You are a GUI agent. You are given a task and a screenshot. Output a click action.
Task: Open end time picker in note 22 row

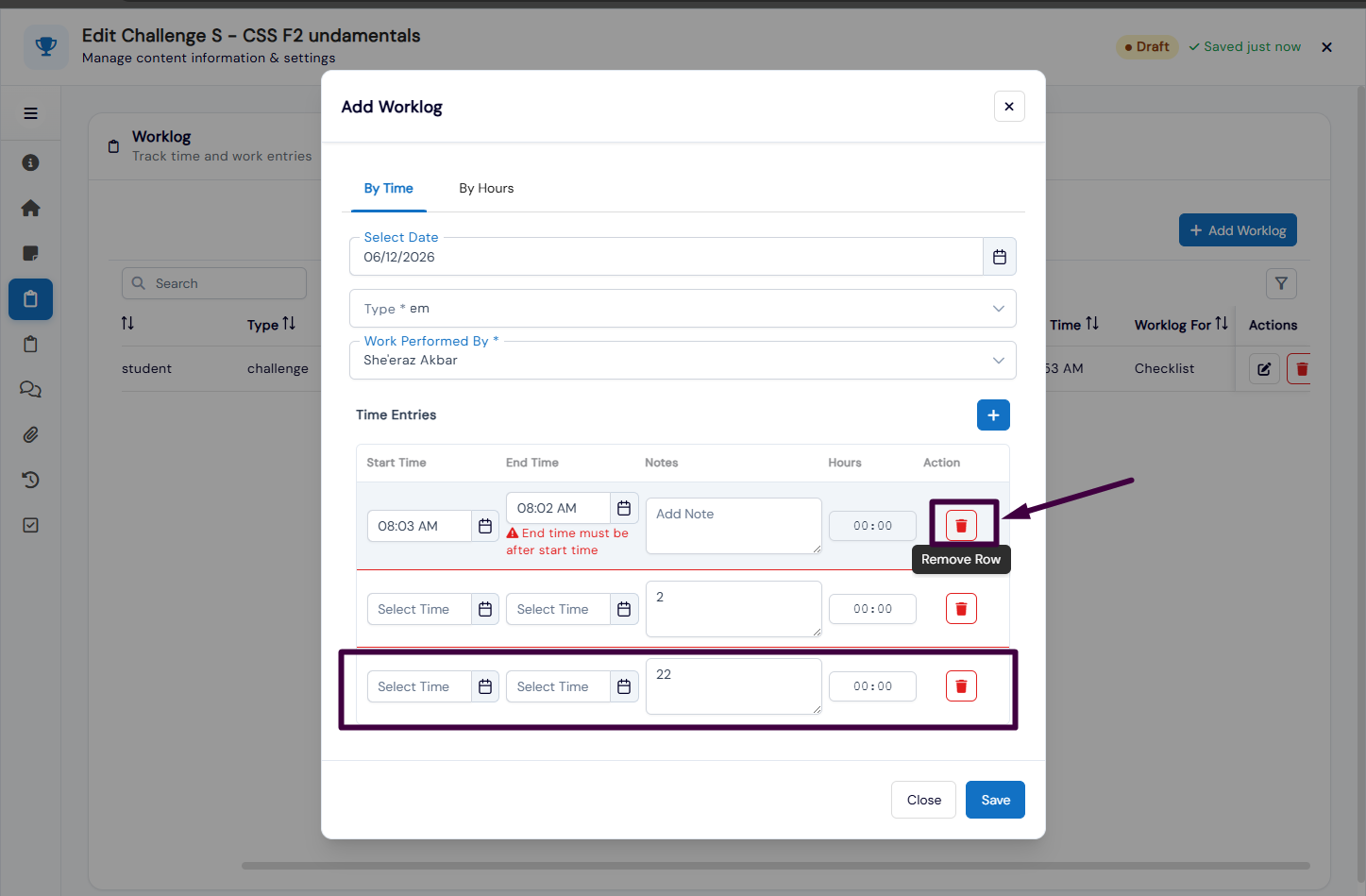click(624, 686)
